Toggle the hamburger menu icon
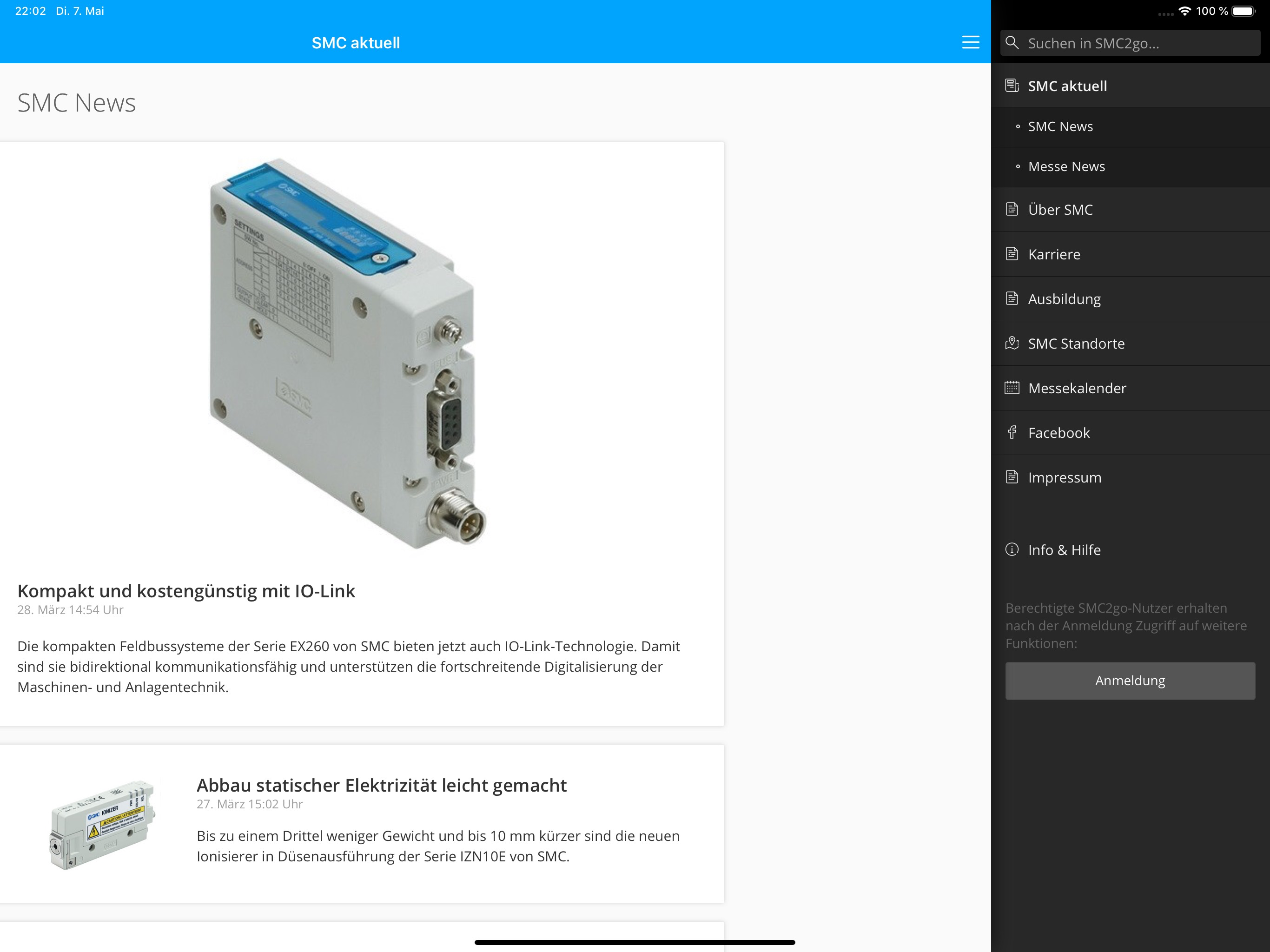The height and width of the screenshot is (952, 1270). pyautogui.click(x=970, y=42)
